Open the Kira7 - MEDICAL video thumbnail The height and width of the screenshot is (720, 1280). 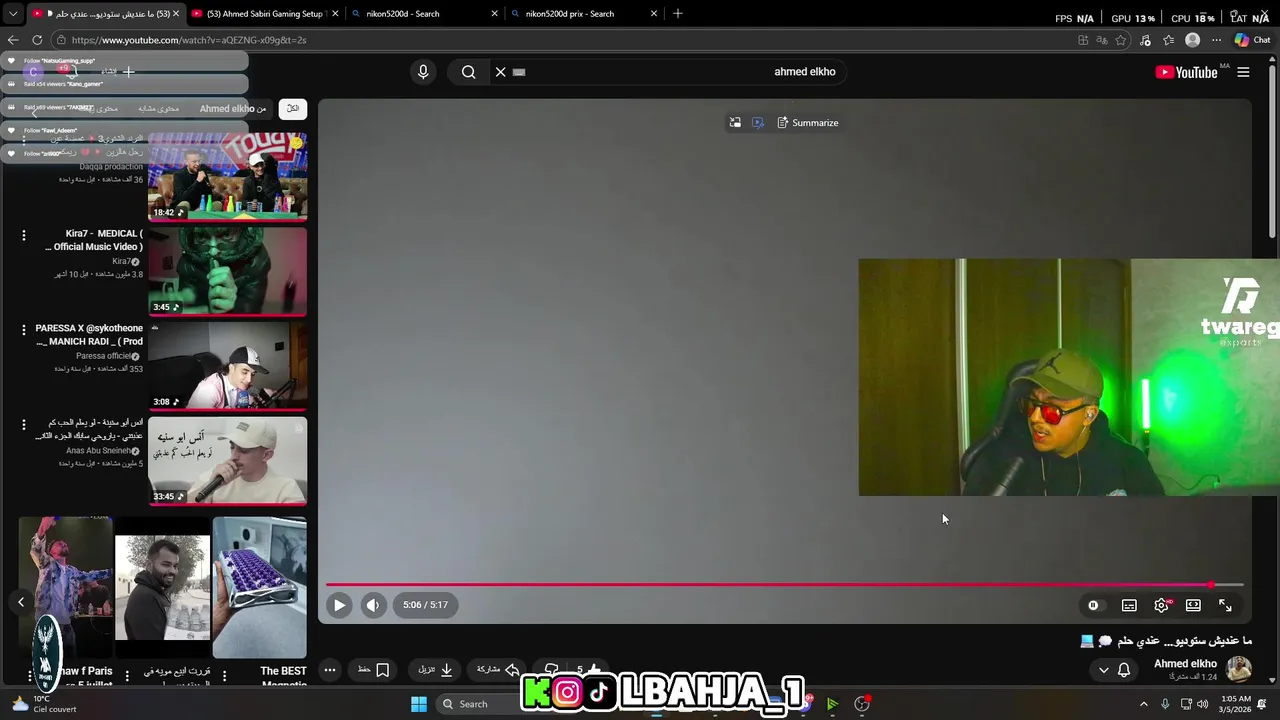tap(228, 271)
